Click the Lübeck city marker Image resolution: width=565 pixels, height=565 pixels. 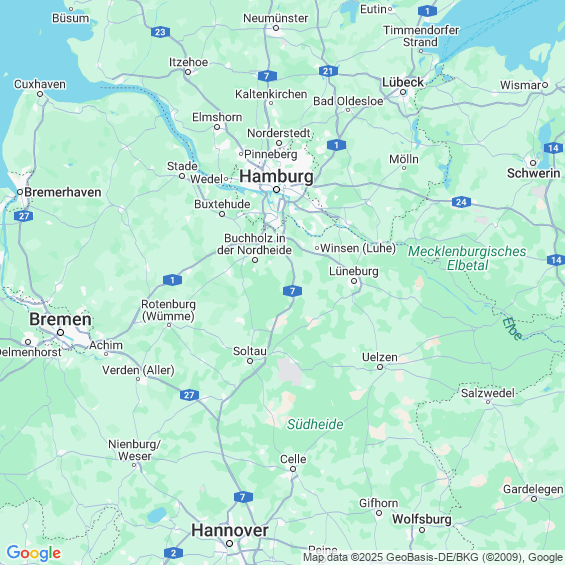[403, 92]
